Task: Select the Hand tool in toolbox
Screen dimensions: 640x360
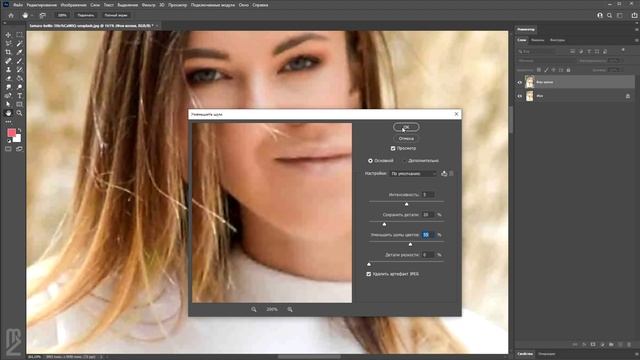Action: (x=8, y=113)
